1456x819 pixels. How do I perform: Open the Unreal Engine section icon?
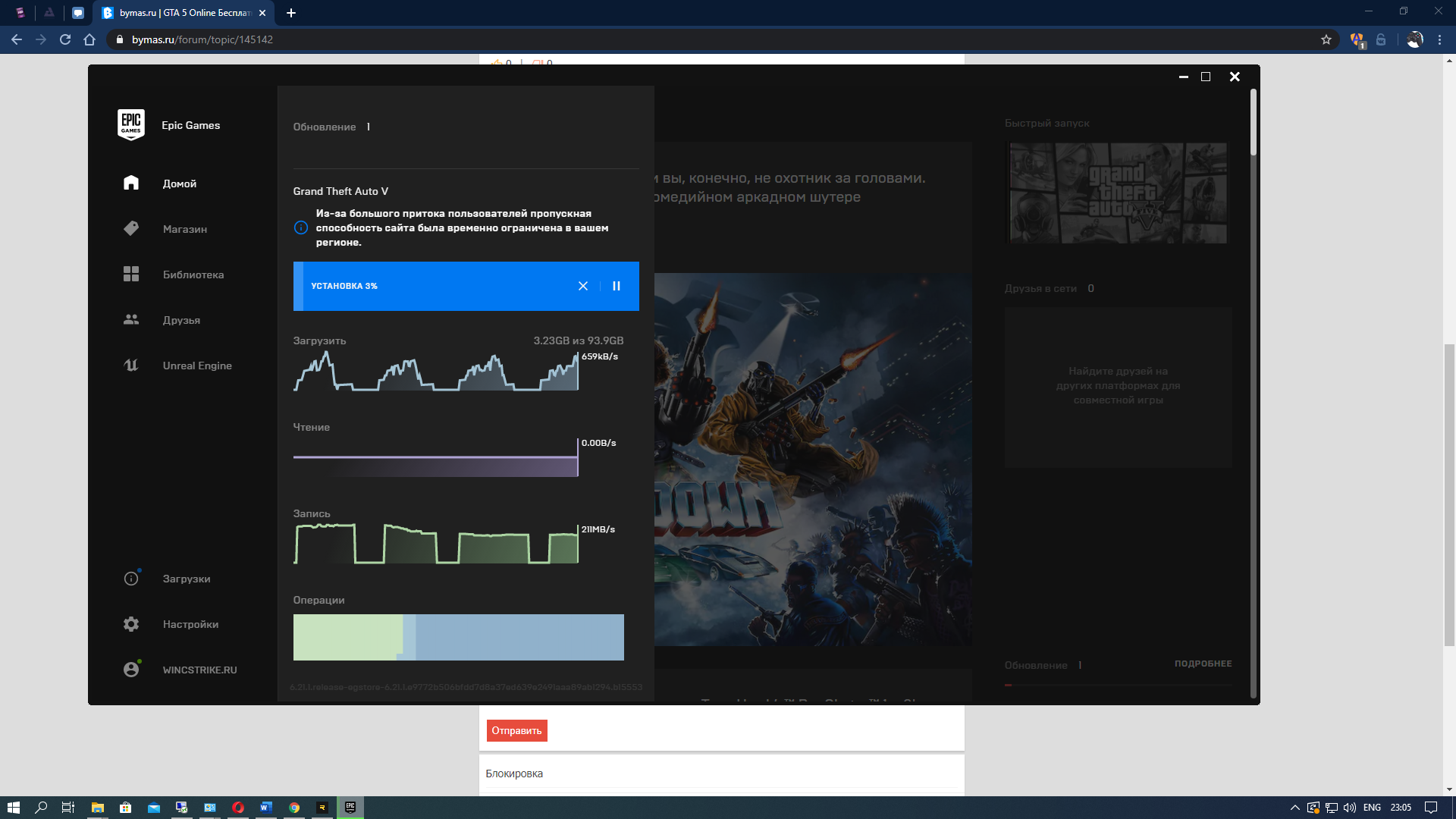[x=131, y=365]
